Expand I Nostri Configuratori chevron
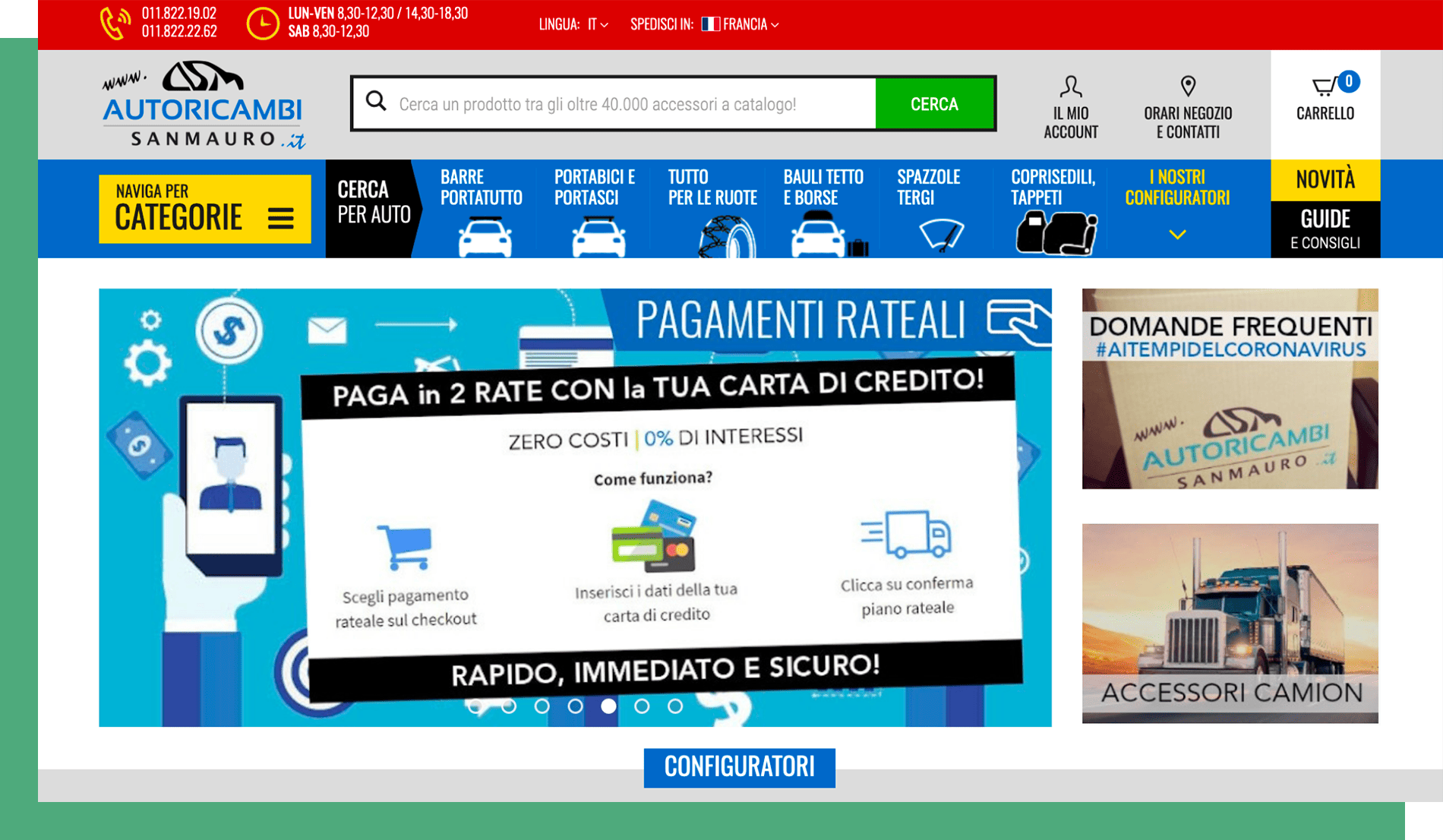Viewport: 1443px width, 840px height. [1178, 234]
